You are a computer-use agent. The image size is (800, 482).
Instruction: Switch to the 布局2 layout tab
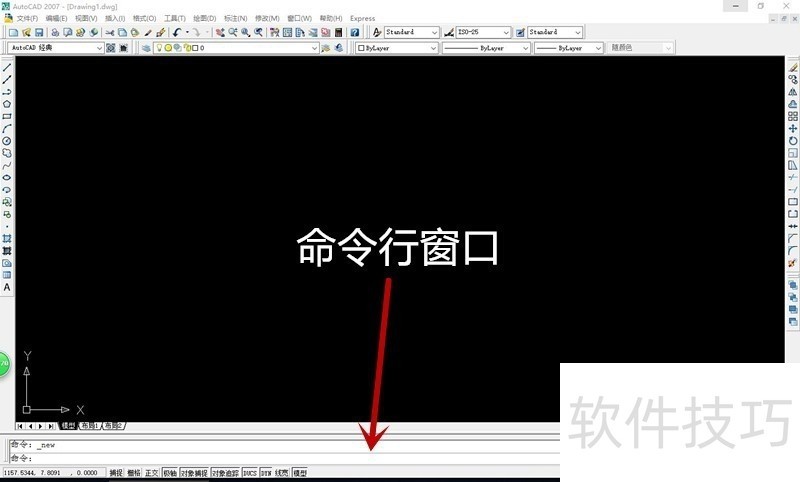[x=113, y=425]
